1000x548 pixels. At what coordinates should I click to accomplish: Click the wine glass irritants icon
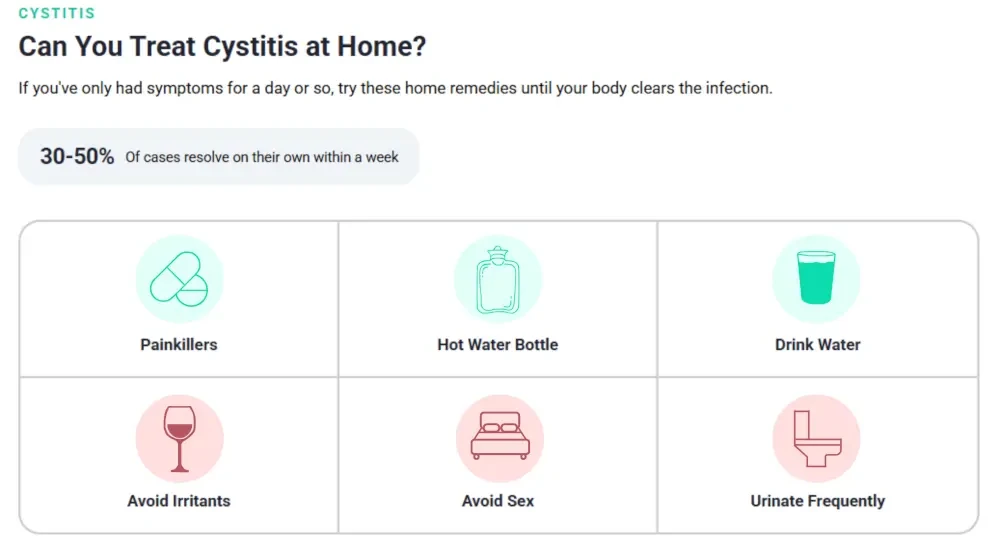pos(179,438)
